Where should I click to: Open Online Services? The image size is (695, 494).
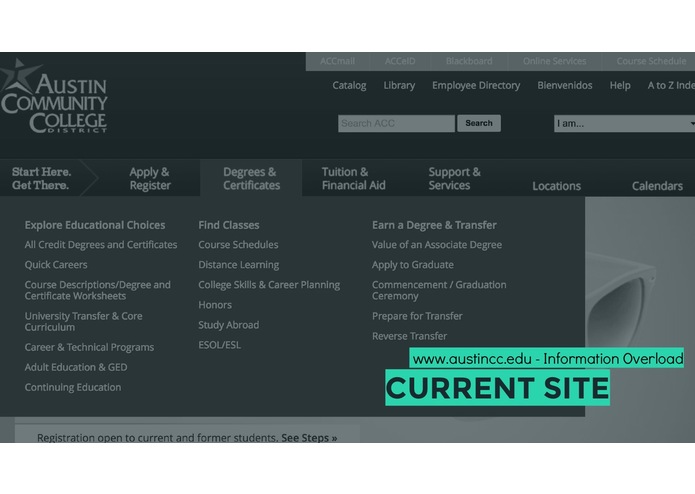pos(554,61)
